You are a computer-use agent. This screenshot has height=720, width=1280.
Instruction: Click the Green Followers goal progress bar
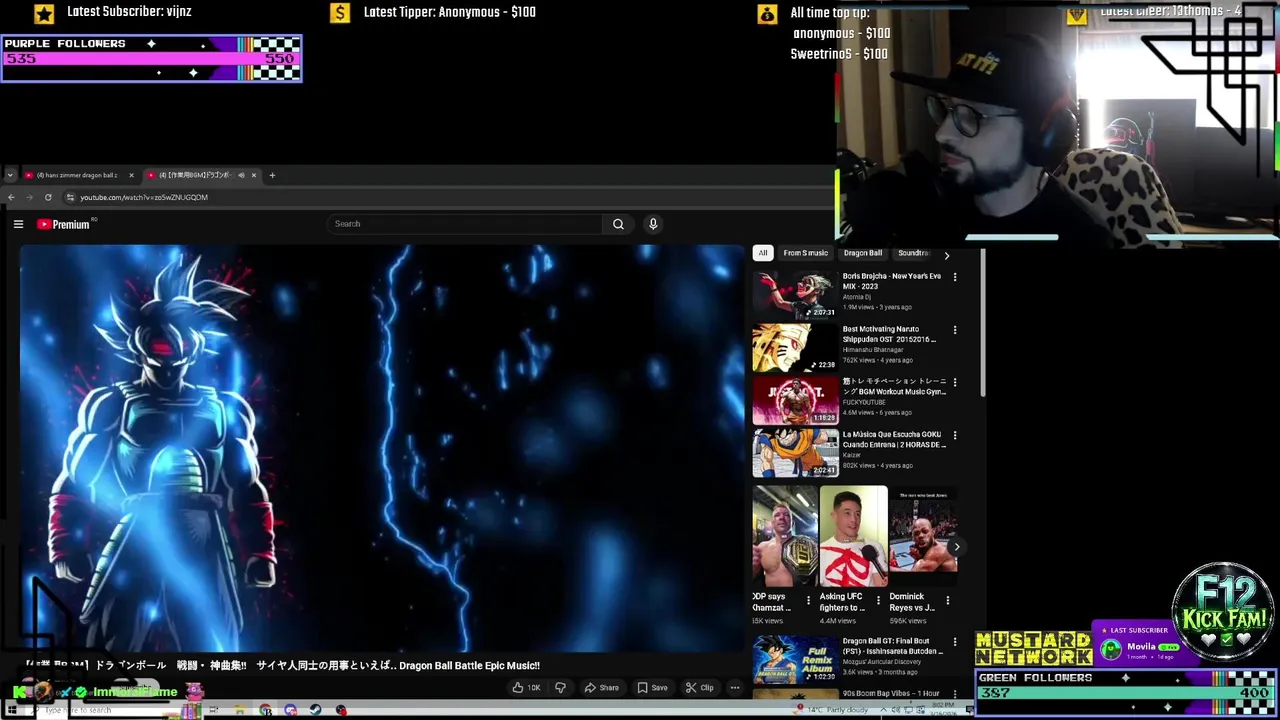tap(1127, 693)
